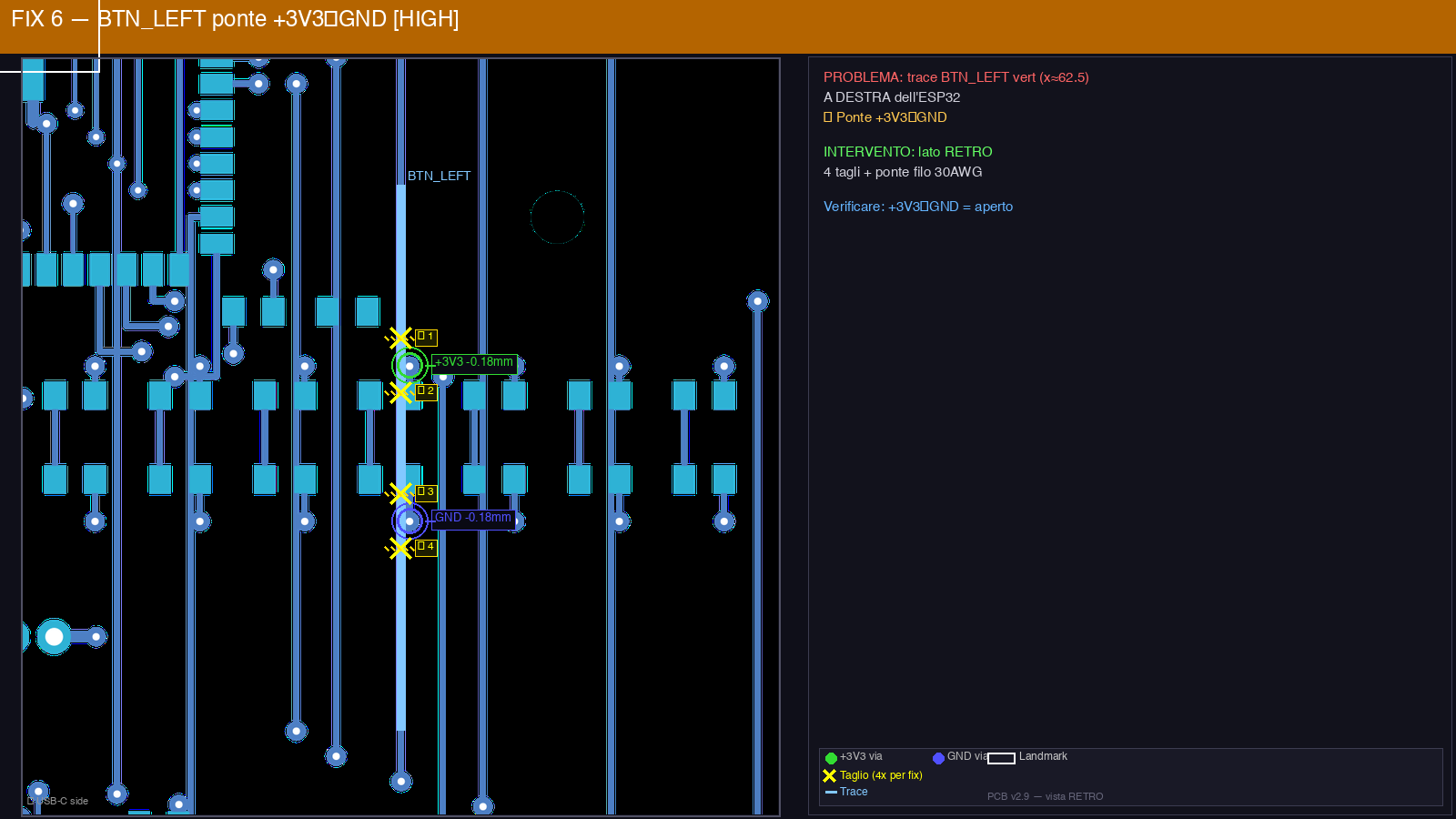Click the yellow cut marker number 3

pyautogui.click(x=400, y=494)
